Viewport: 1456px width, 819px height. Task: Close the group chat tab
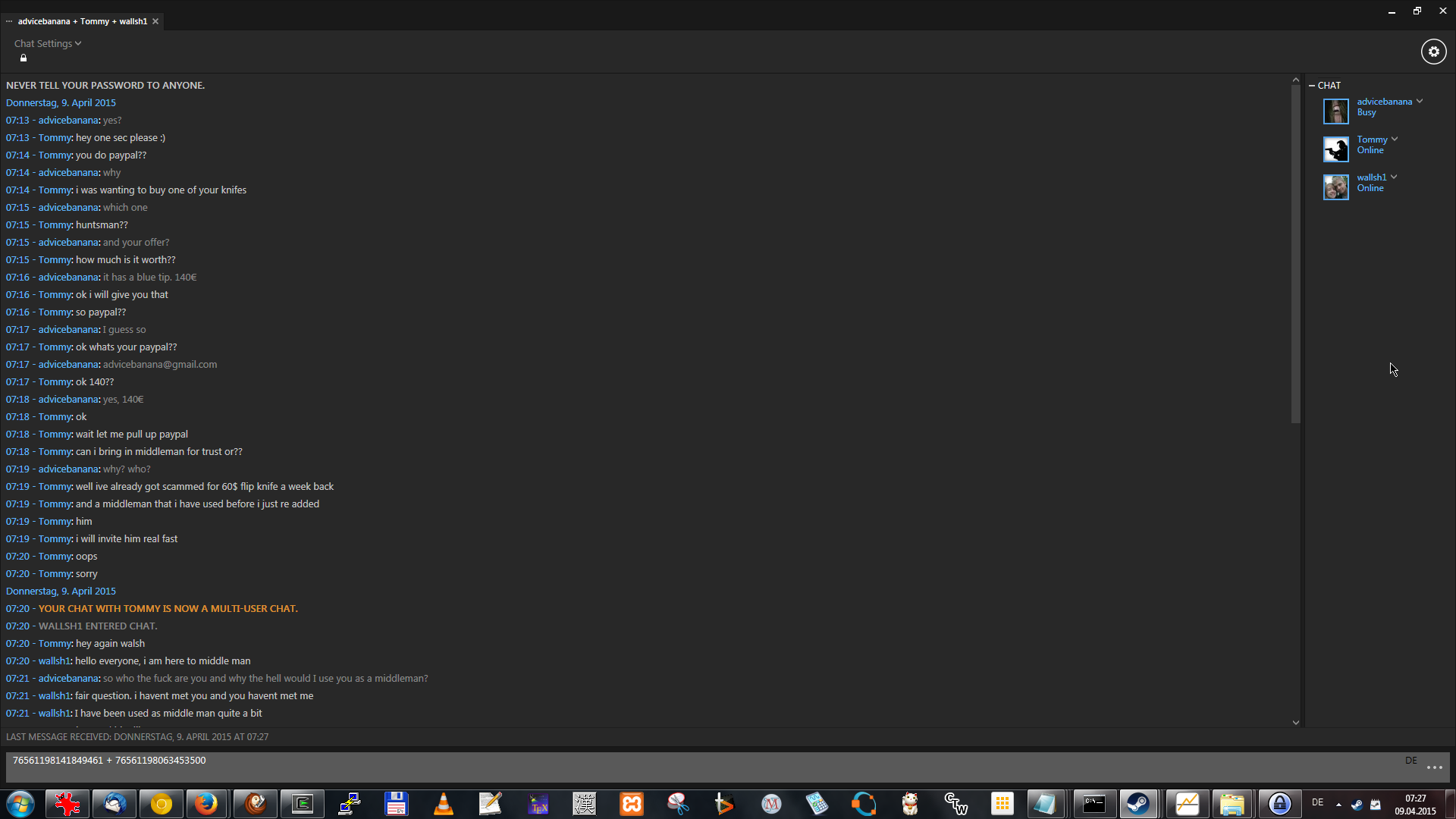pos(155,21)
